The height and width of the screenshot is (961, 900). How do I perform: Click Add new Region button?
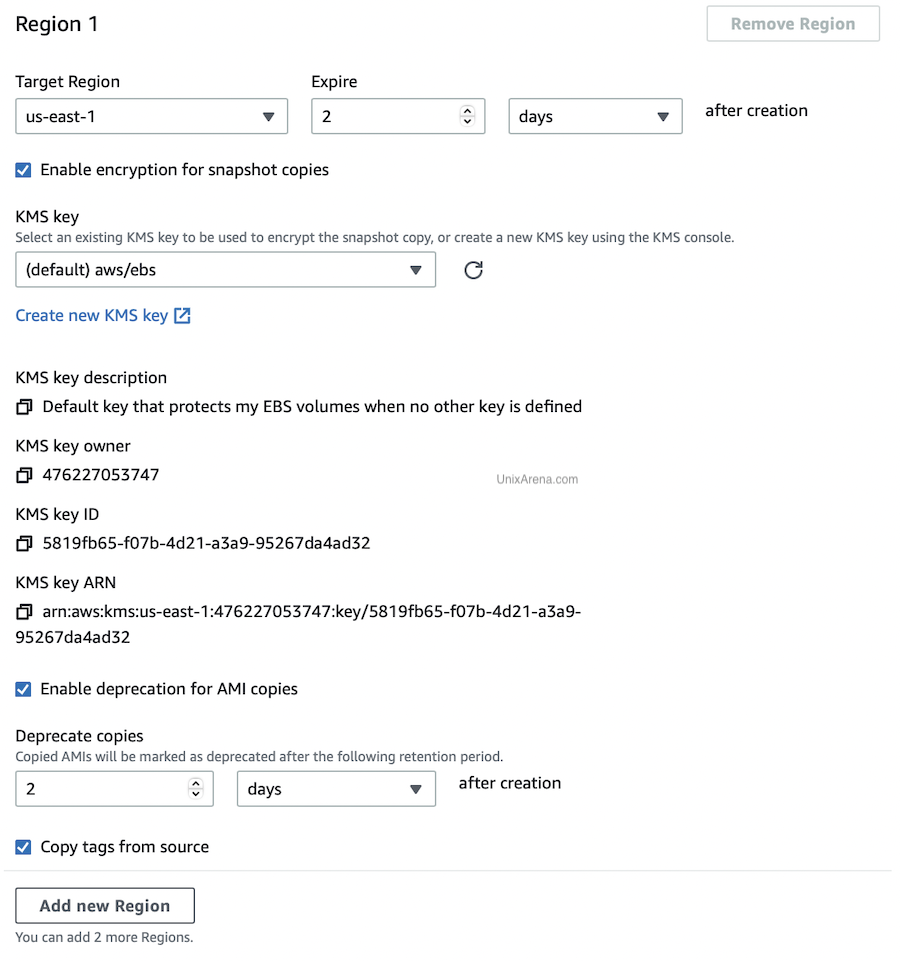tap(105, 905)
